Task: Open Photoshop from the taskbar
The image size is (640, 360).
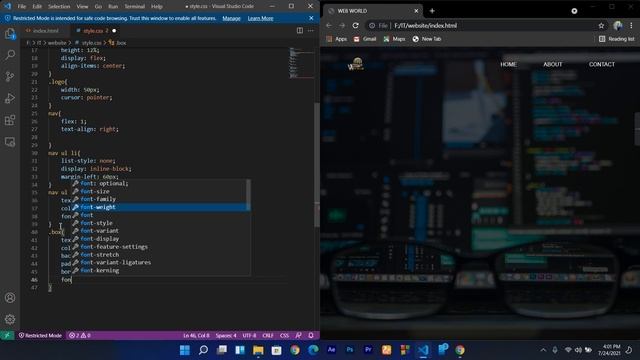Action: click(350, 350)
